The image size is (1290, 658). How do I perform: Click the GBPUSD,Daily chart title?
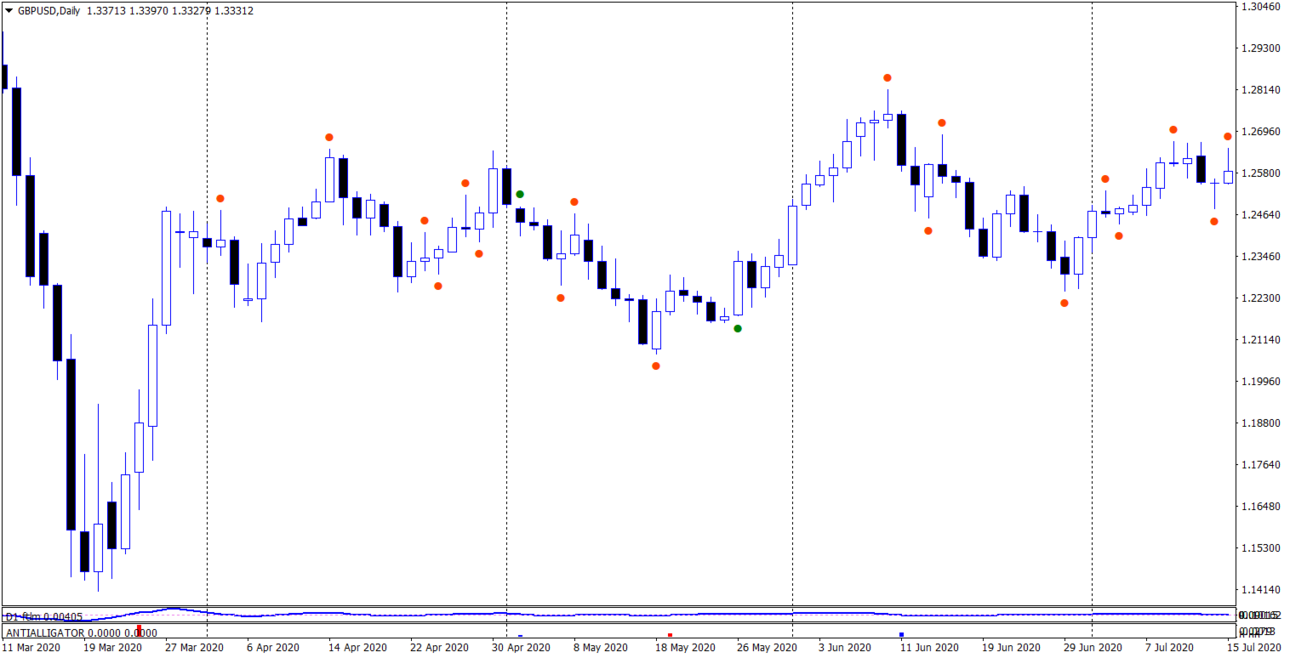coord(48,11)
